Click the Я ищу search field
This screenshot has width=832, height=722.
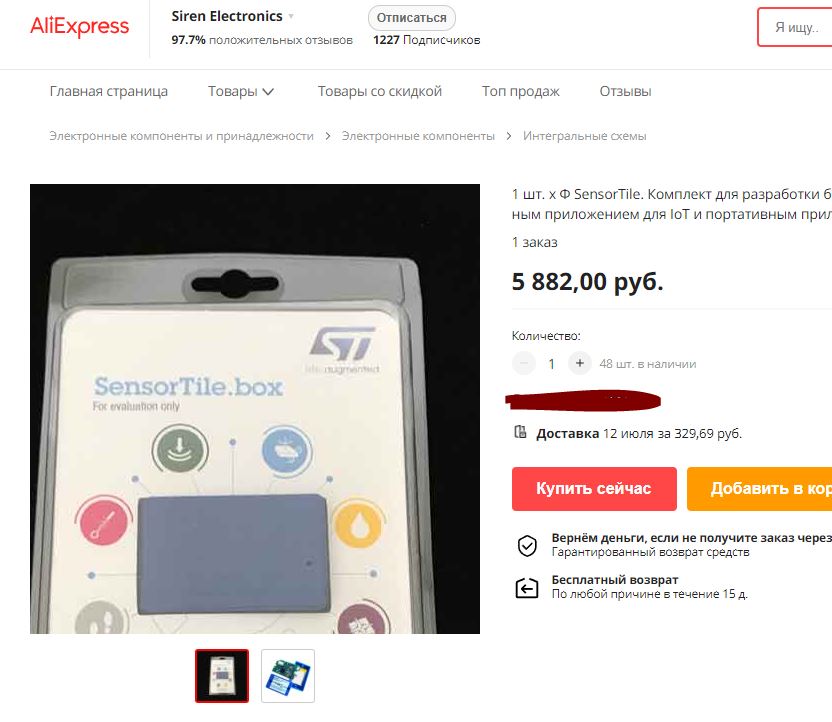[x=795, y=27]
